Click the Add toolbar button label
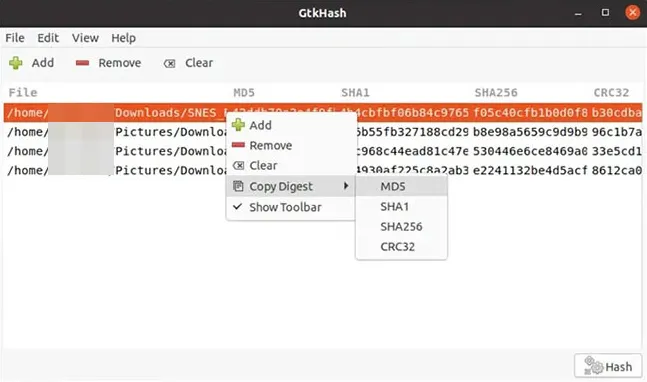 [43, 63]
